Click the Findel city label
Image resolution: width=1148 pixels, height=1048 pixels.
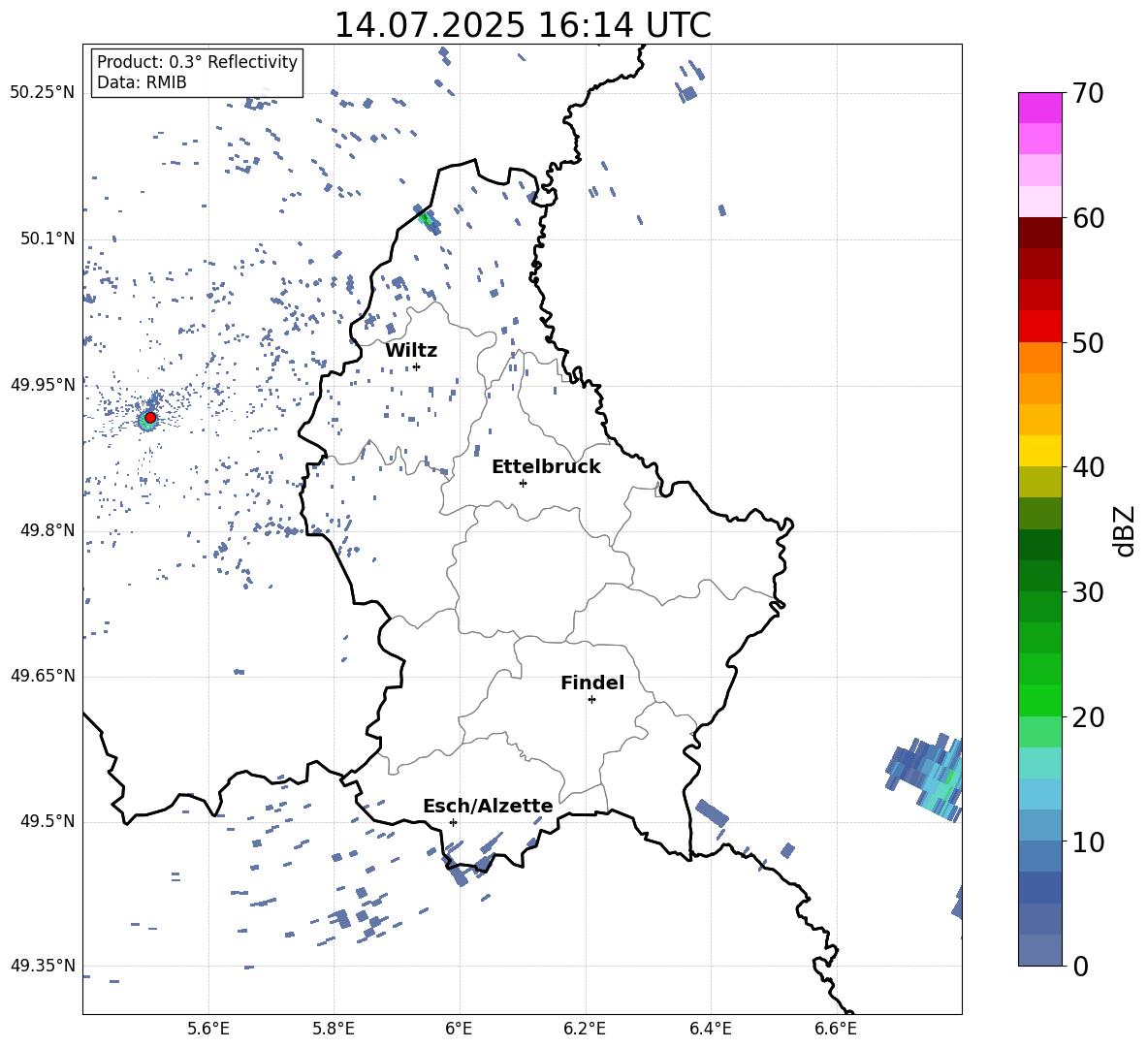coord(592,683)
